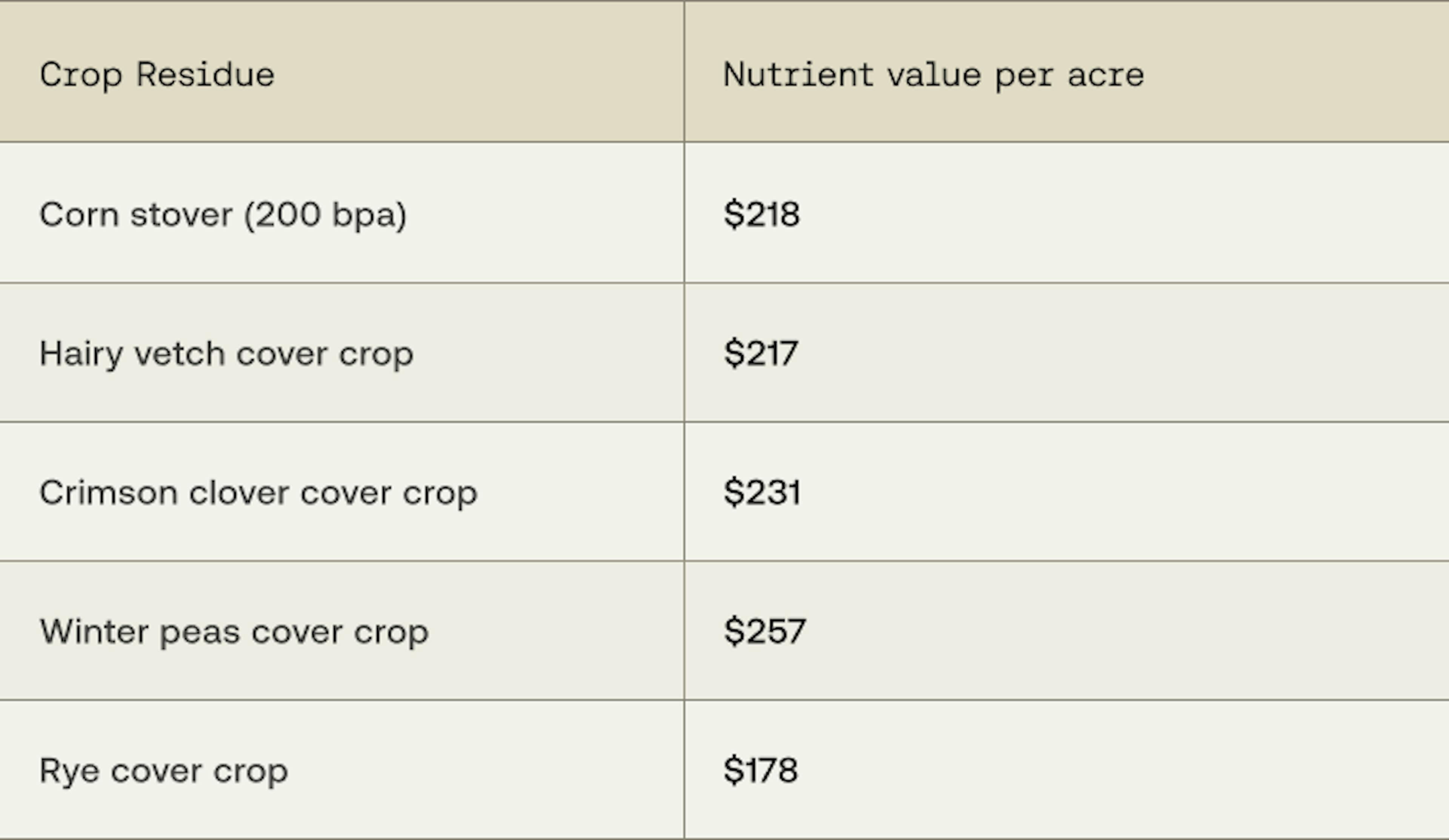Screen dimensions: 1449x840
Task: Select the $257 nutrient value
Action: coord(765,632)
